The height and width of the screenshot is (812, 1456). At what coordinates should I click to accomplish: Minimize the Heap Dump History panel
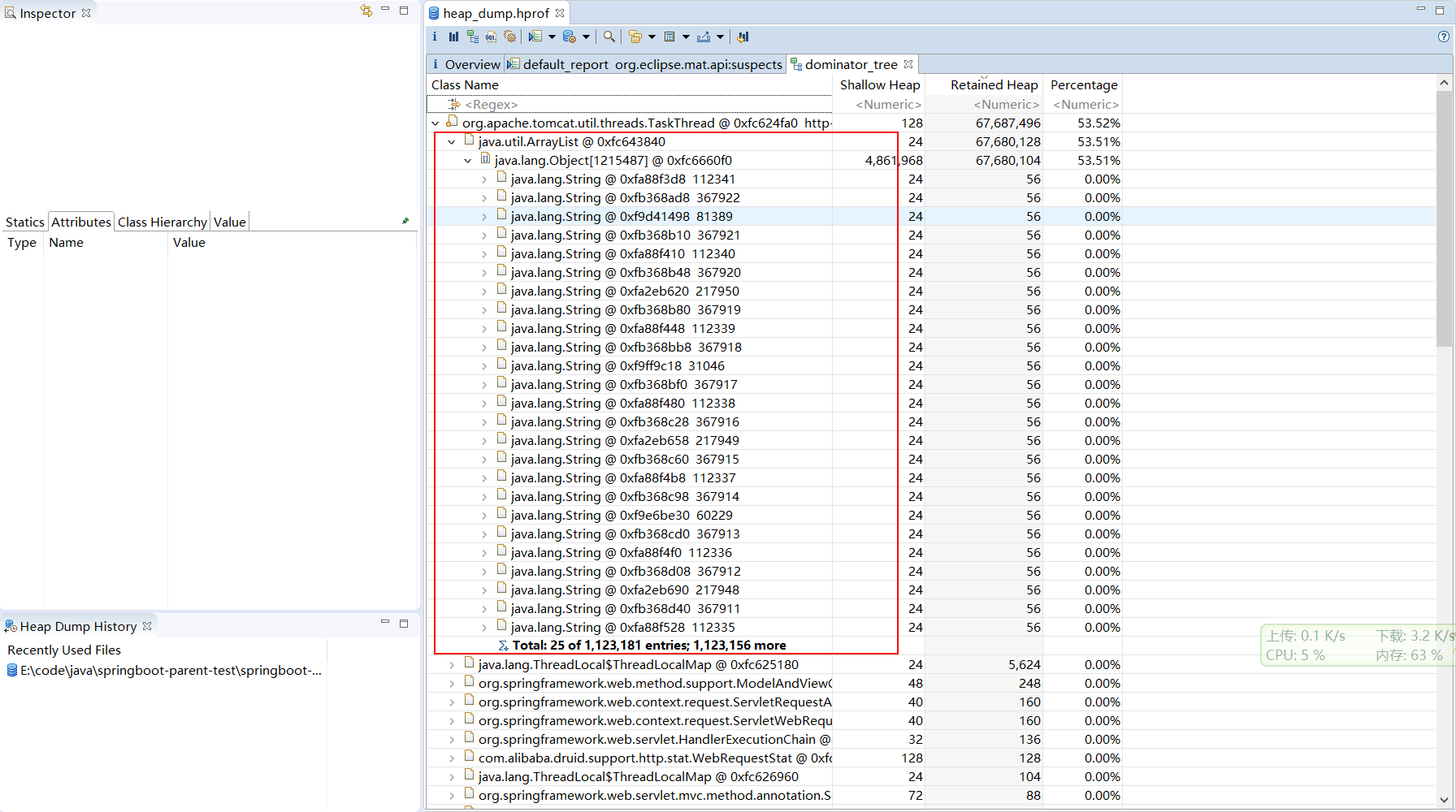pyautogui.click(x=385, y=623)
